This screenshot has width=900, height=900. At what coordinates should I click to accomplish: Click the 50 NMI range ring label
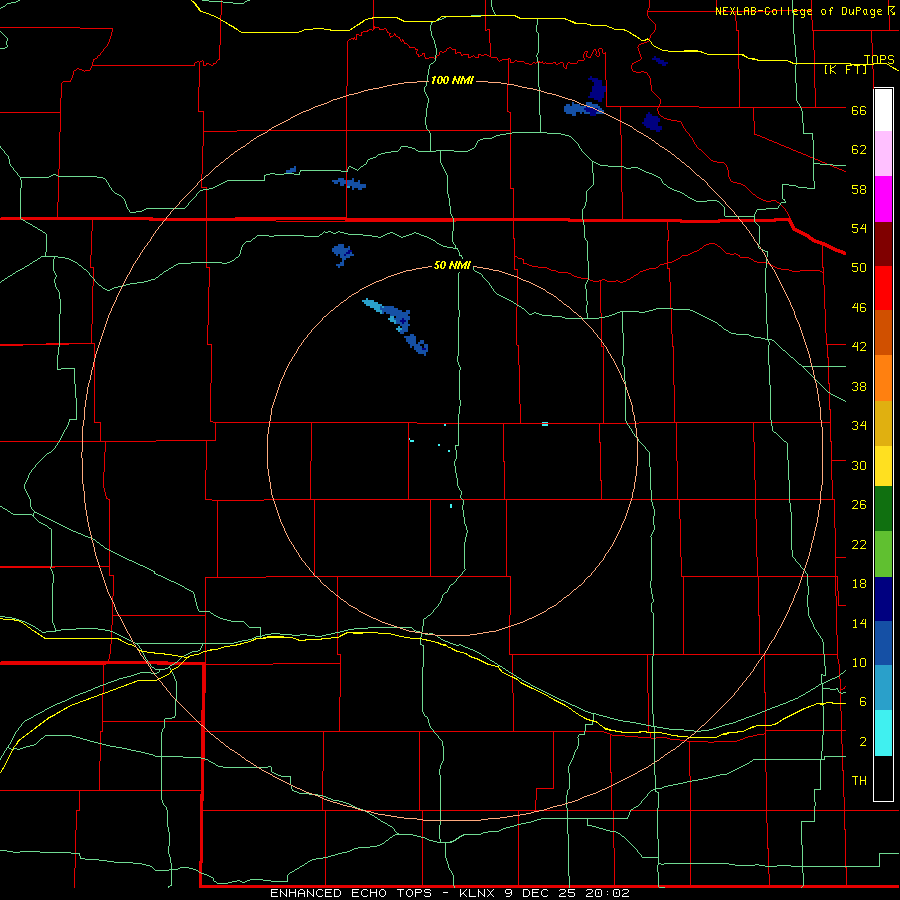tap(452, 265)
